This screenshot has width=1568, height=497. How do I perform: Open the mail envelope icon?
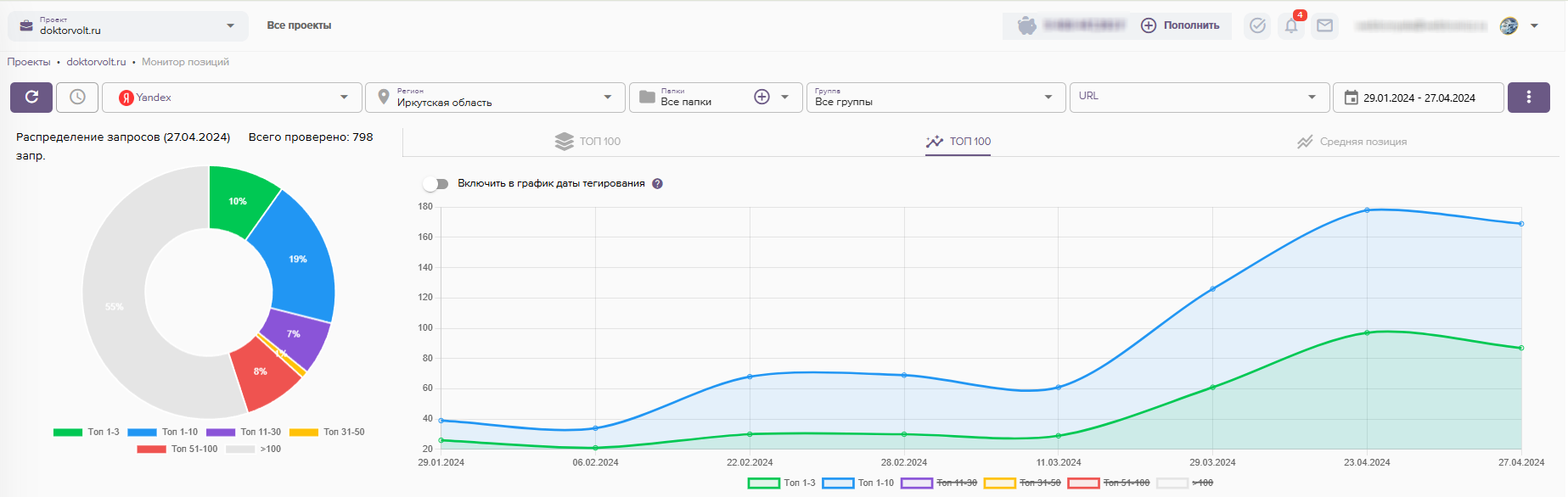(1324, 25)
